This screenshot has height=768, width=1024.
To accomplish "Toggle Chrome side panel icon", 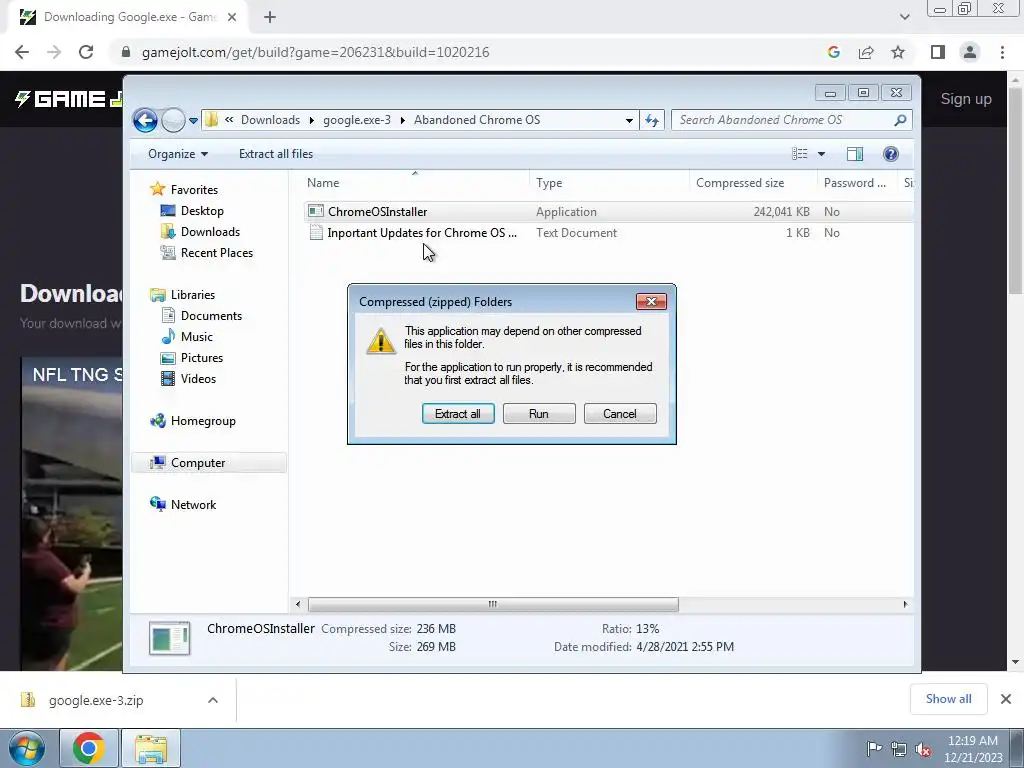I will [938, 52].
